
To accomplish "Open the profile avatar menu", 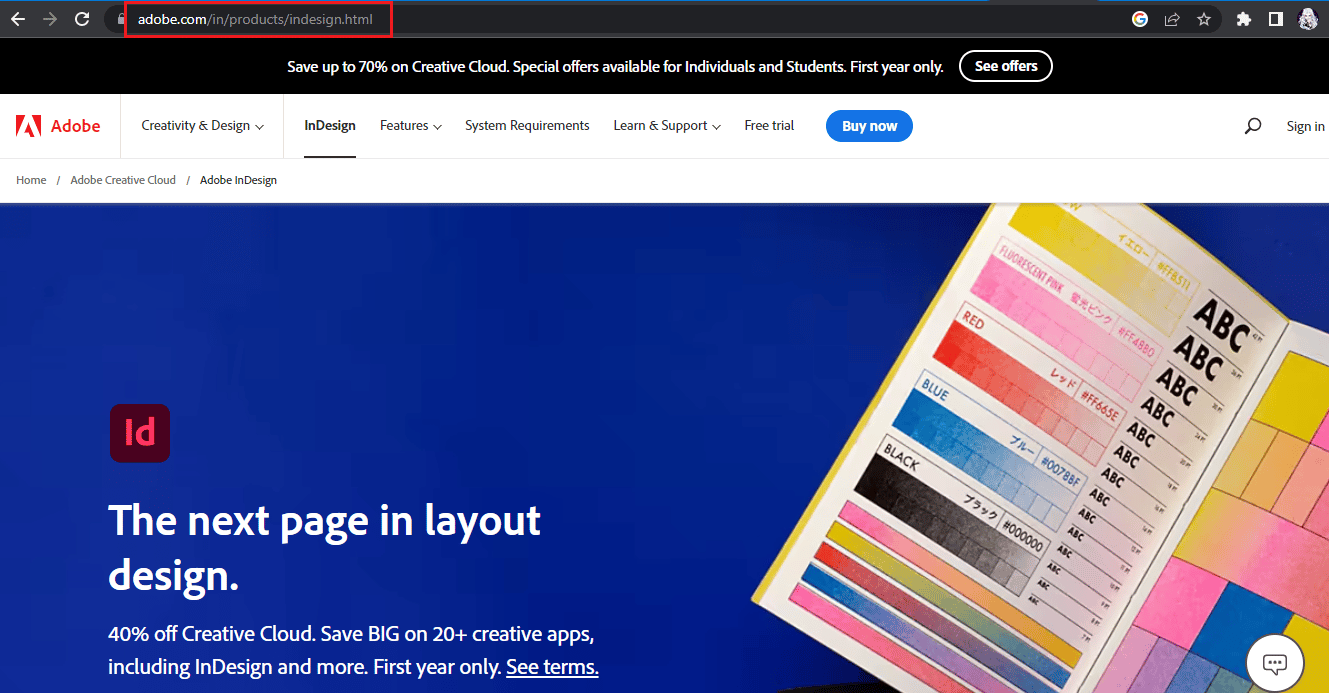I will [x=1308, y=19].
